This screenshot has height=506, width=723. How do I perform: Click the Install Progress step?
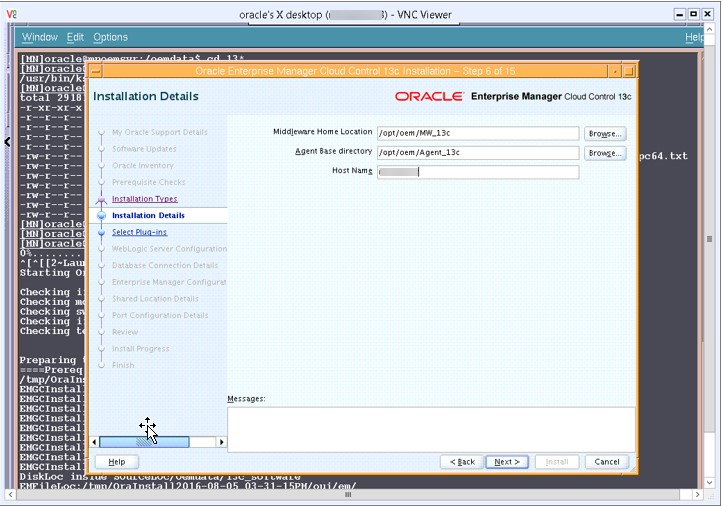[x=141, y=348]
